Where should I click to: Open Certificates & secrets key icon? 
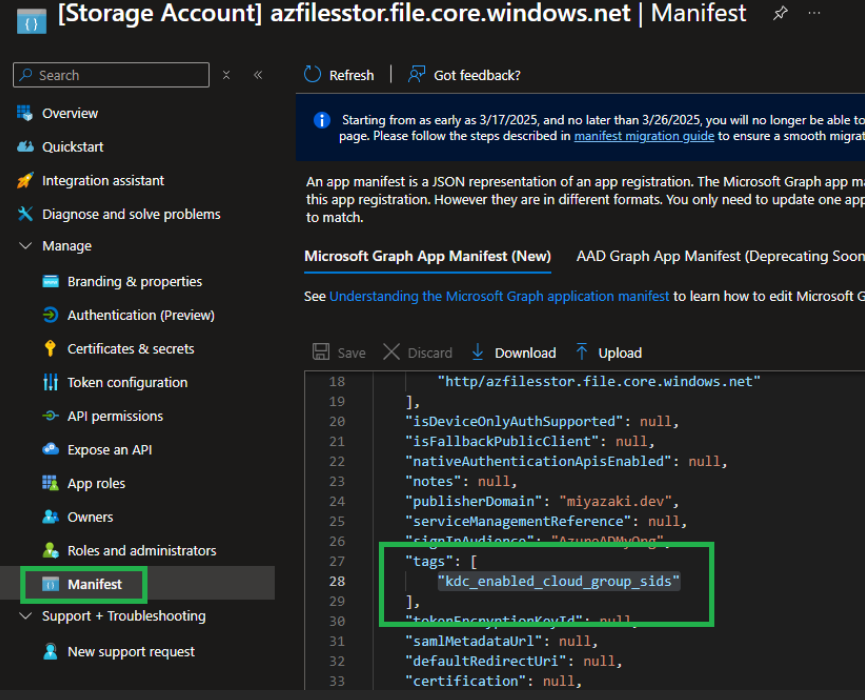tap(50, 349)
